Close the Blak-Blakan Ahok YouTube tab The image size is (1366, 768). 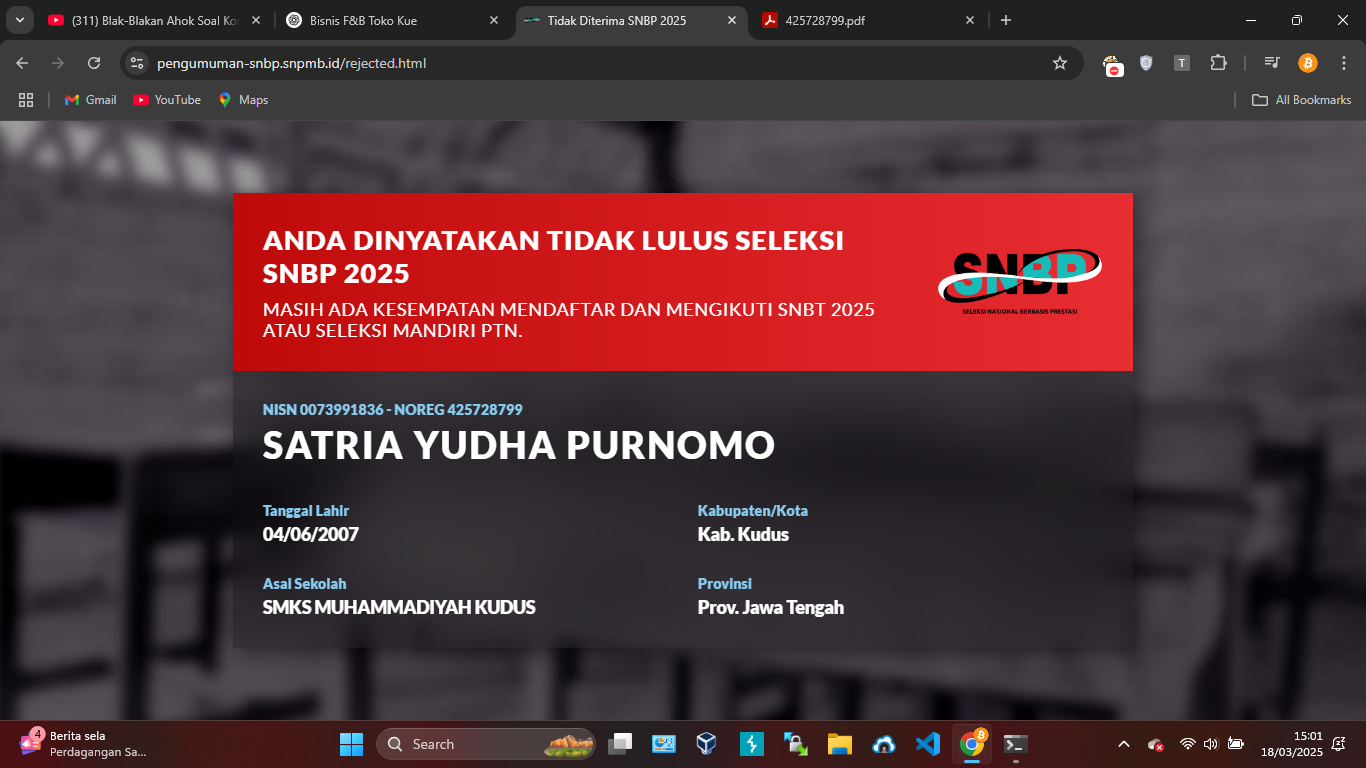tap(255, 20)
